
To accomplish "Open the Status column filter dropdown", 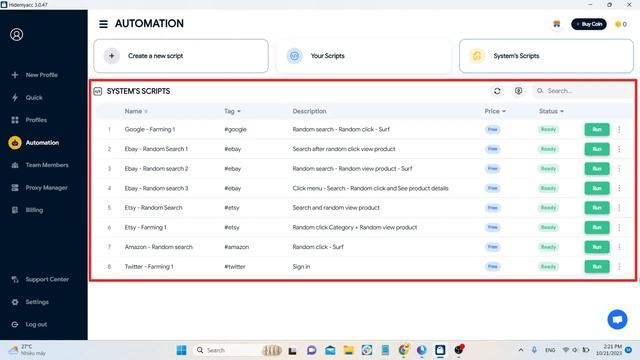I will 551,111.
